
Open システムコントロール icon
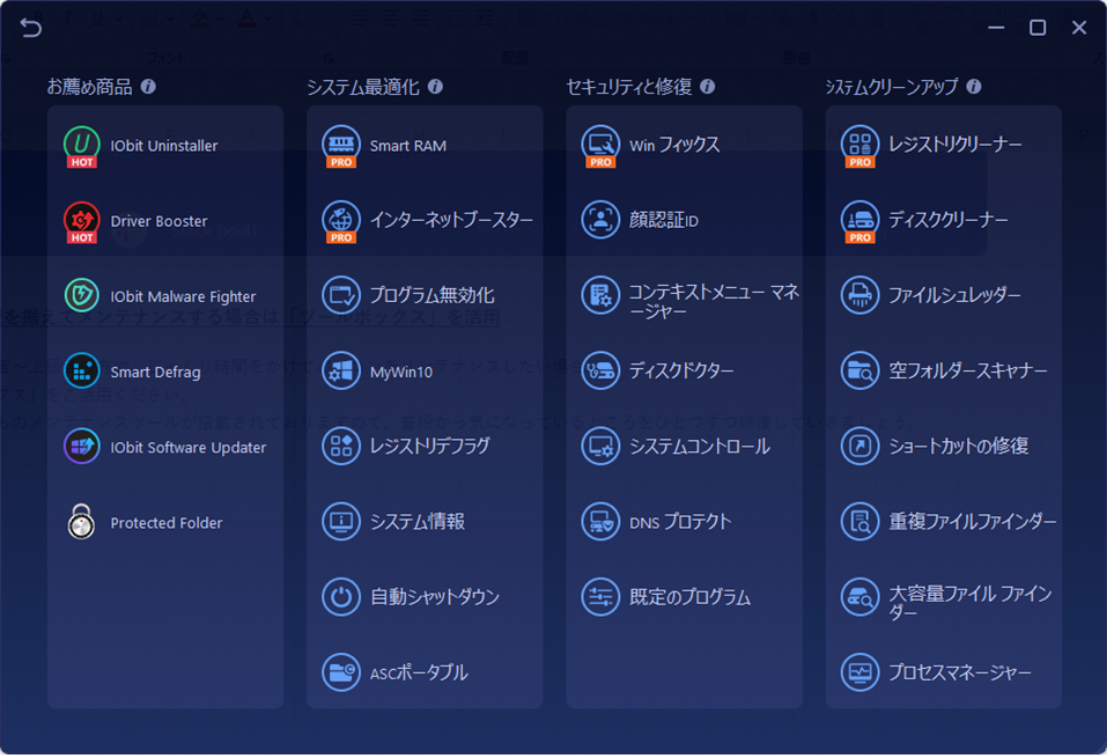pyautogui.click(x=601, y=446)
